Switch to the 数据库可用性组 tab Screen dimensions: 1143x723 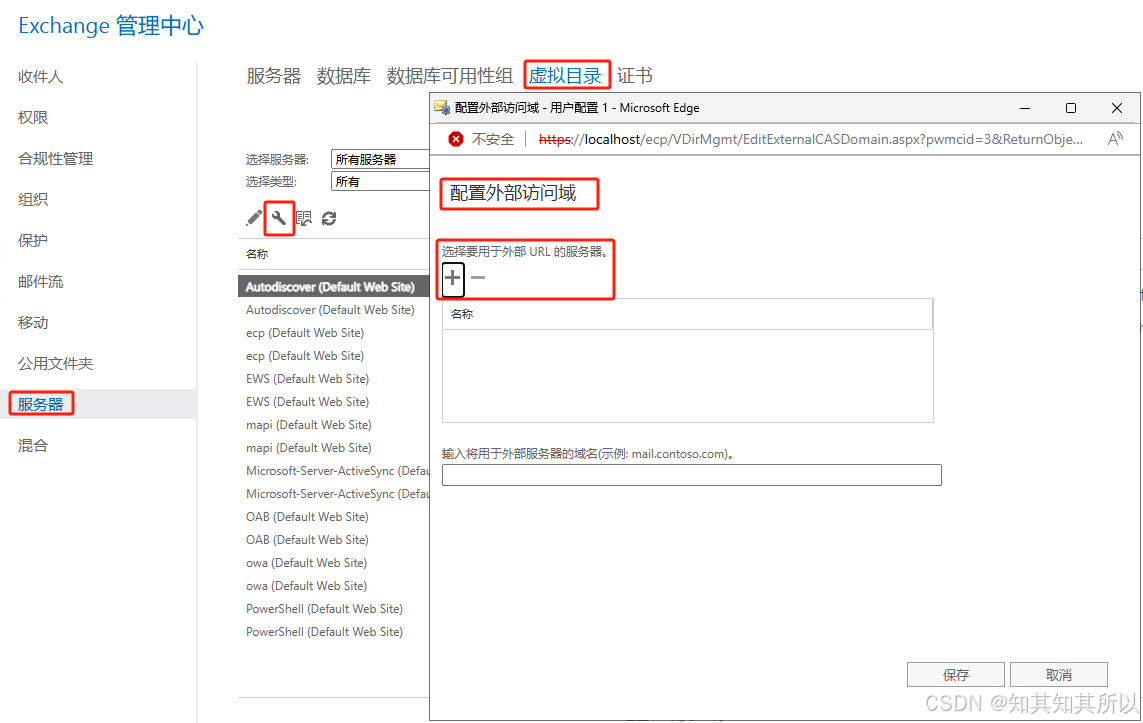click(450, 76)
